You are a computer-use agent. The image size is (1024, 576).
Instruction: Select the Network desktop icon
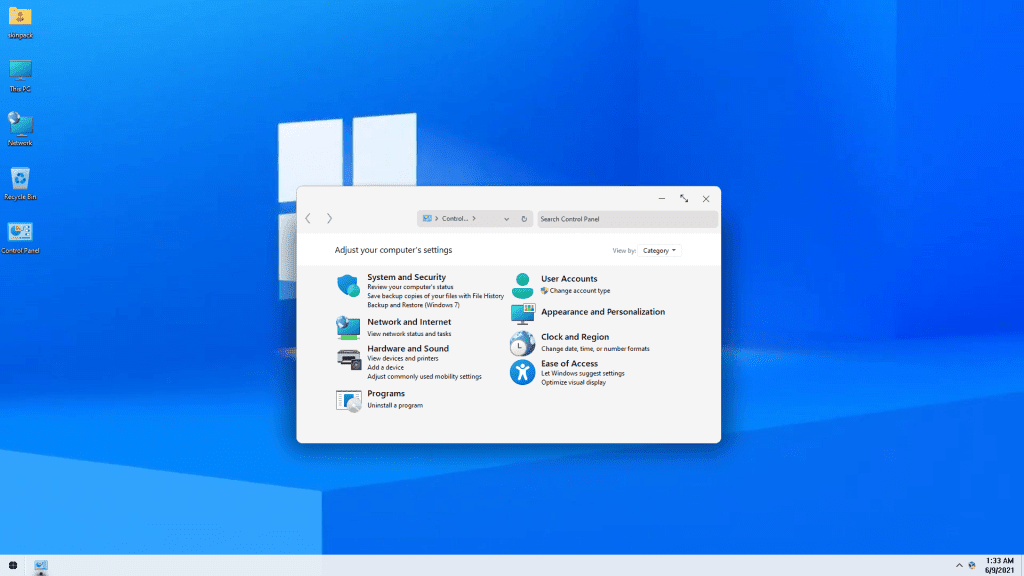20,129
